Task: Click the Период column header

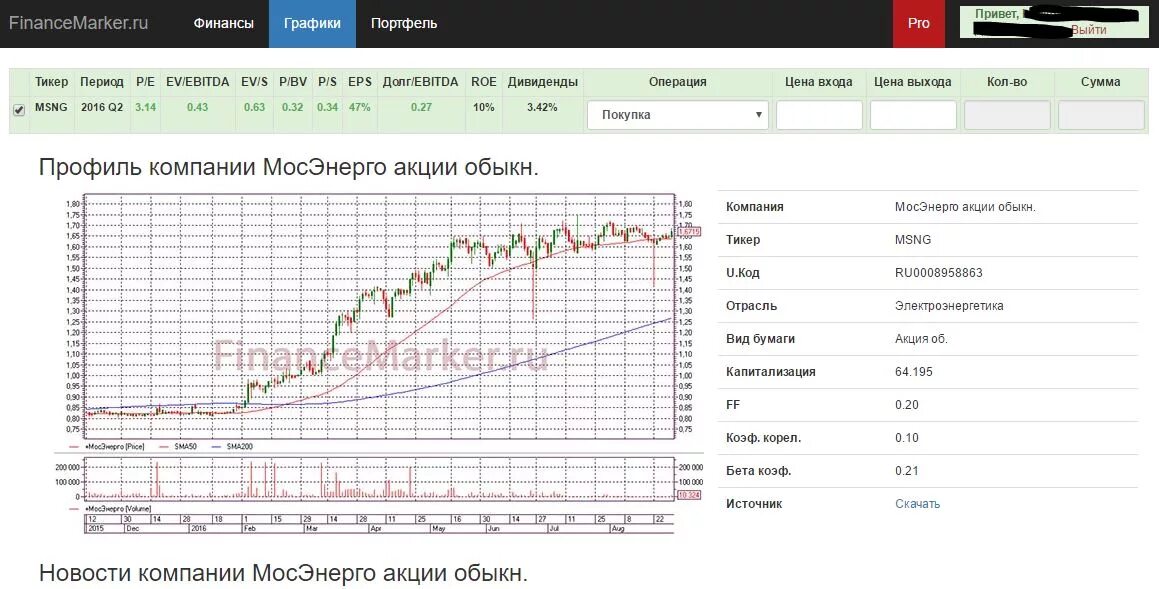Action: (x=102, y=81)
